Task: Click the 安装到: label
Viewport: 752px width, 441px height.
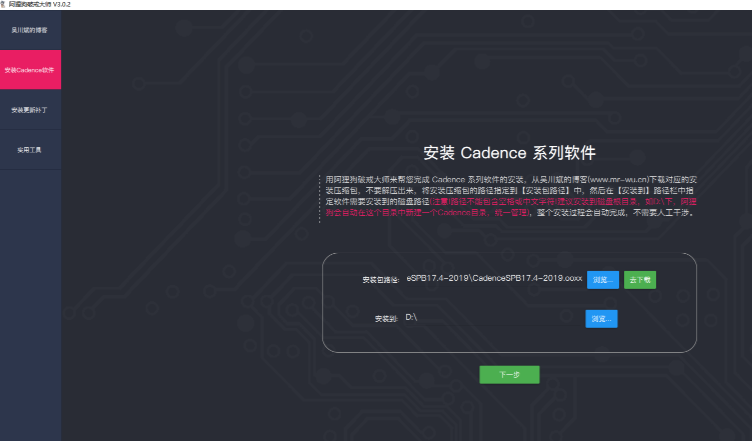Action: pos(386,319)
